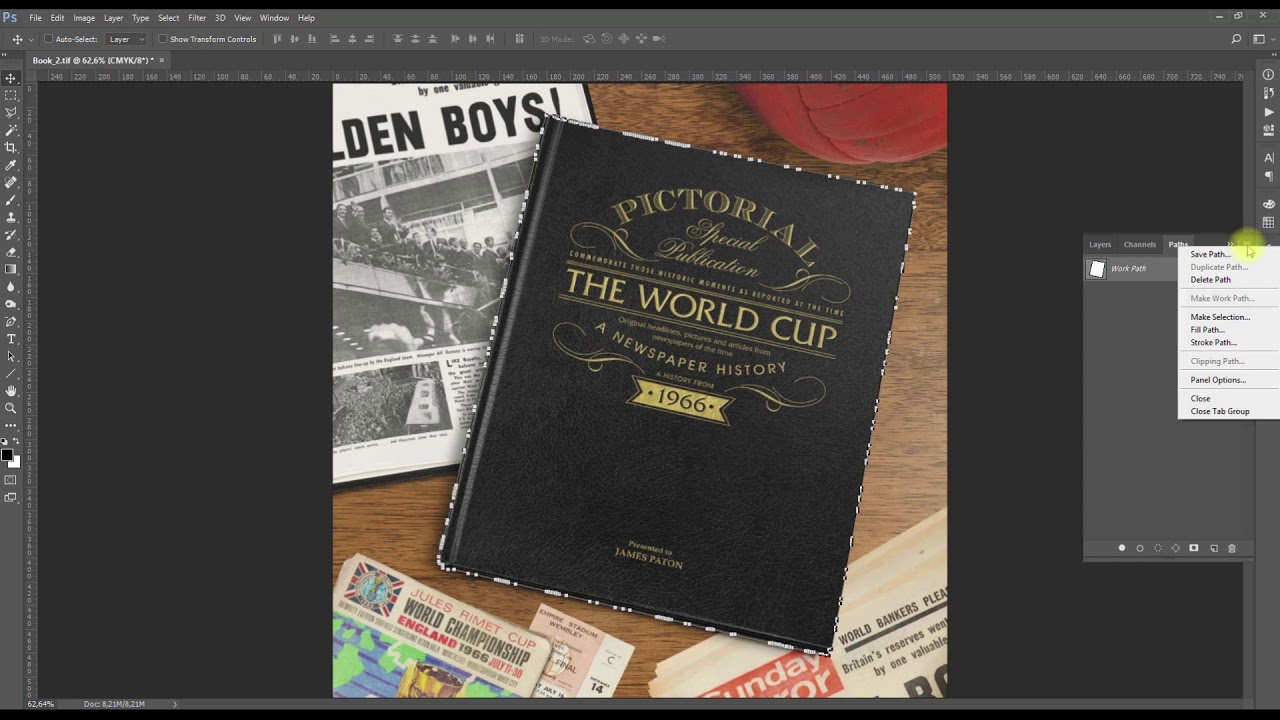This screenshot has height=720, width=1280.
Task: Choose Make Selection from panel menu
Action: (x=1220, y=317)
